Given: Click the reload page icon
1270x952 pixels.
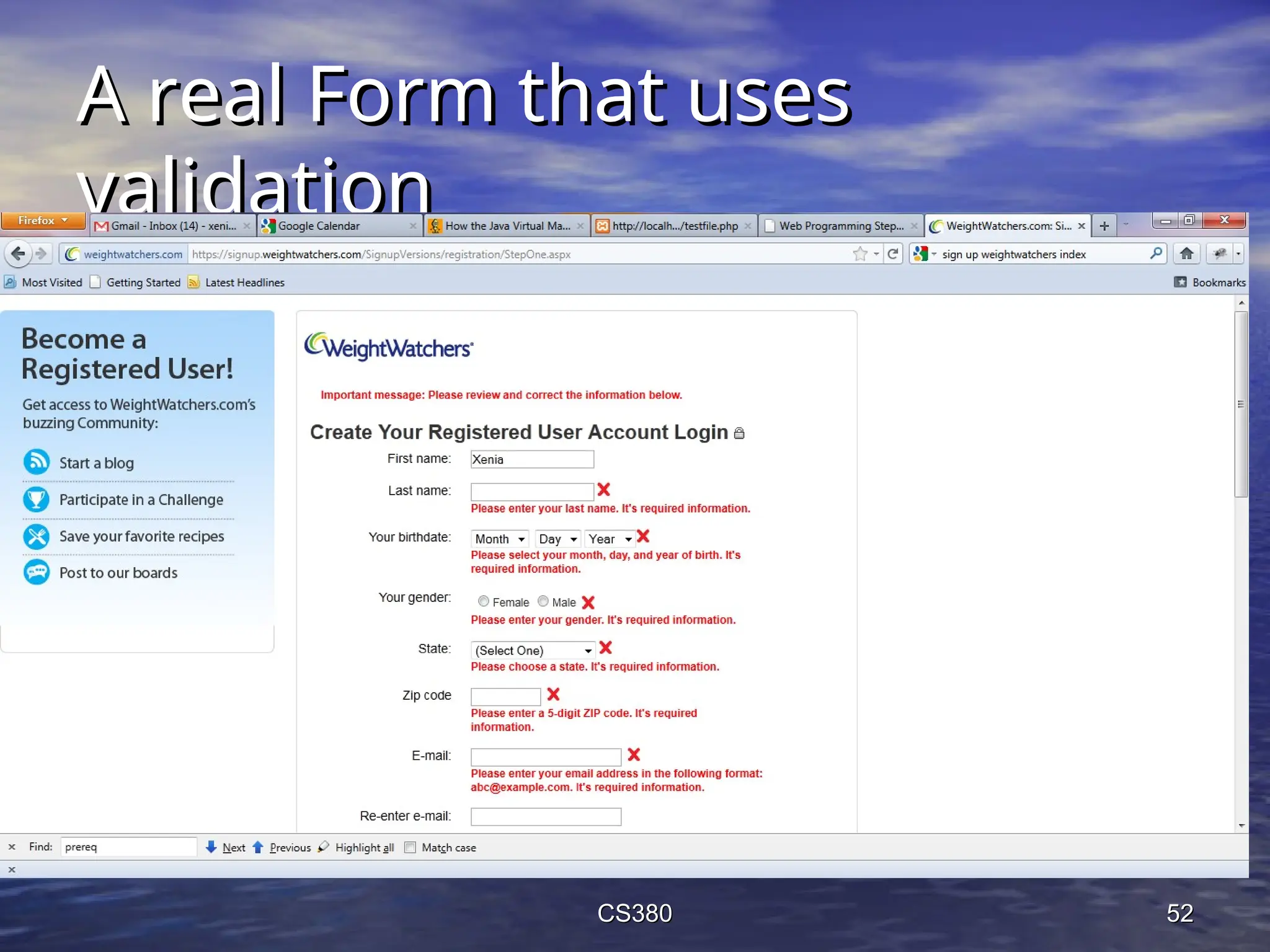Looking at the screenshot, I should point(893,253).
